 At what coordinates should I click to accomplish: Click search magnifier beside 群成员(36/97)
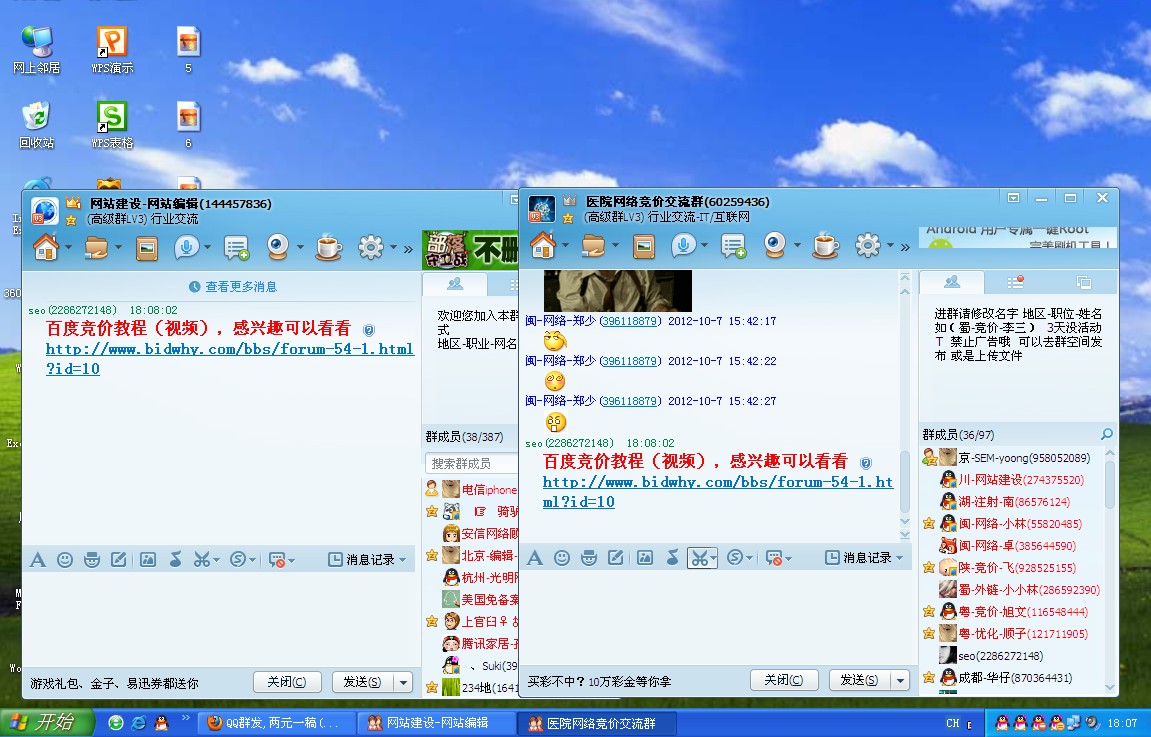pos(1106,434)
